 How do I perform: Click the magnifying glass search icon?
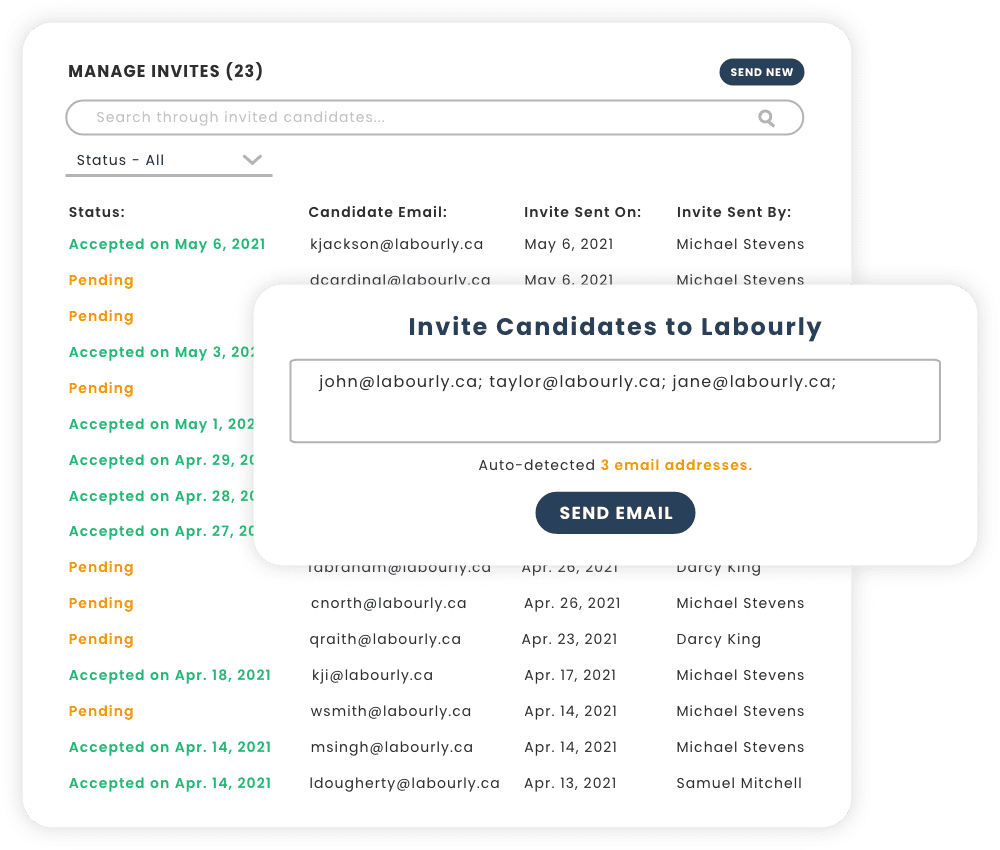(x=766, y=118)
